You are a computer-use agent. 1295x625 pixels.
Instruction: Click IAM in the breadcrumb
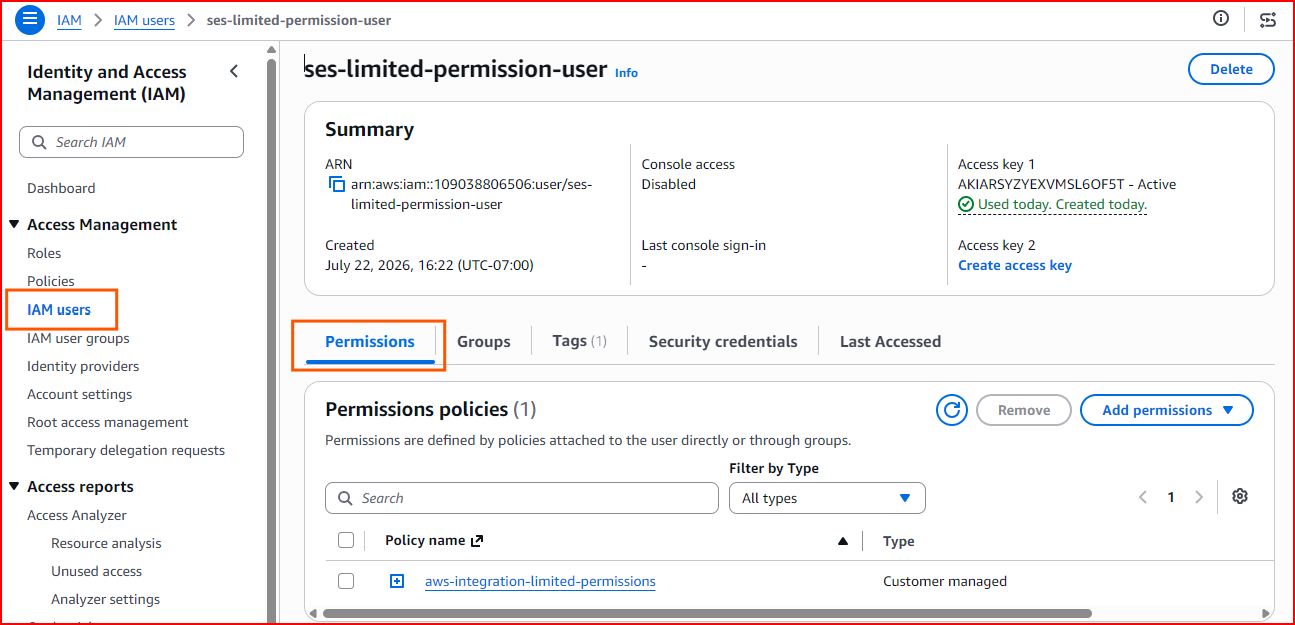pos(69,20)
